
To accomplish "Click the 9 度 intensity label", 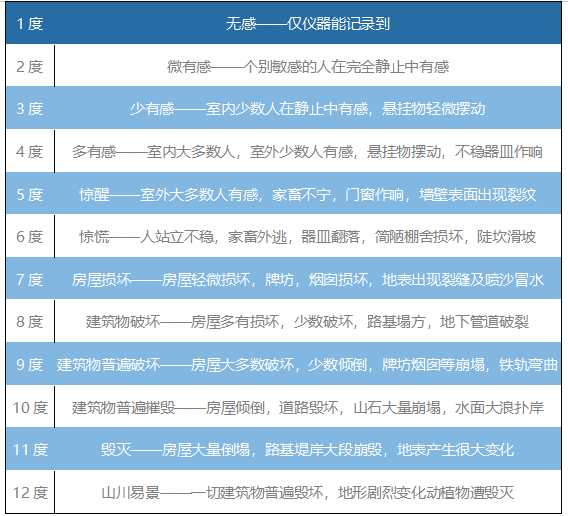I will tap(30, 364).
